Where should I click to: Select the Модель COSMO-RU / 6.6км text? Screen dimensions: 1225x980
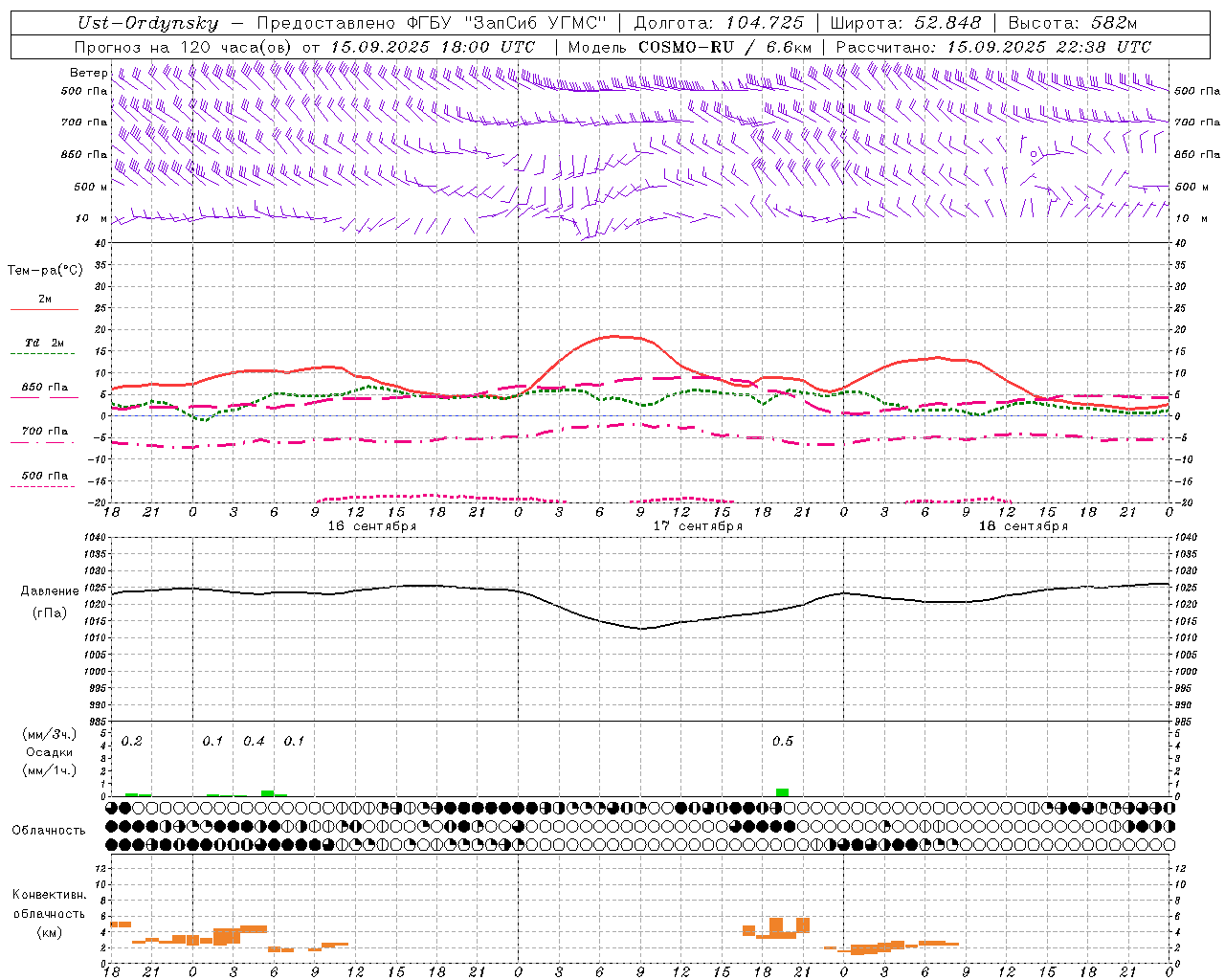click(689, 47)
